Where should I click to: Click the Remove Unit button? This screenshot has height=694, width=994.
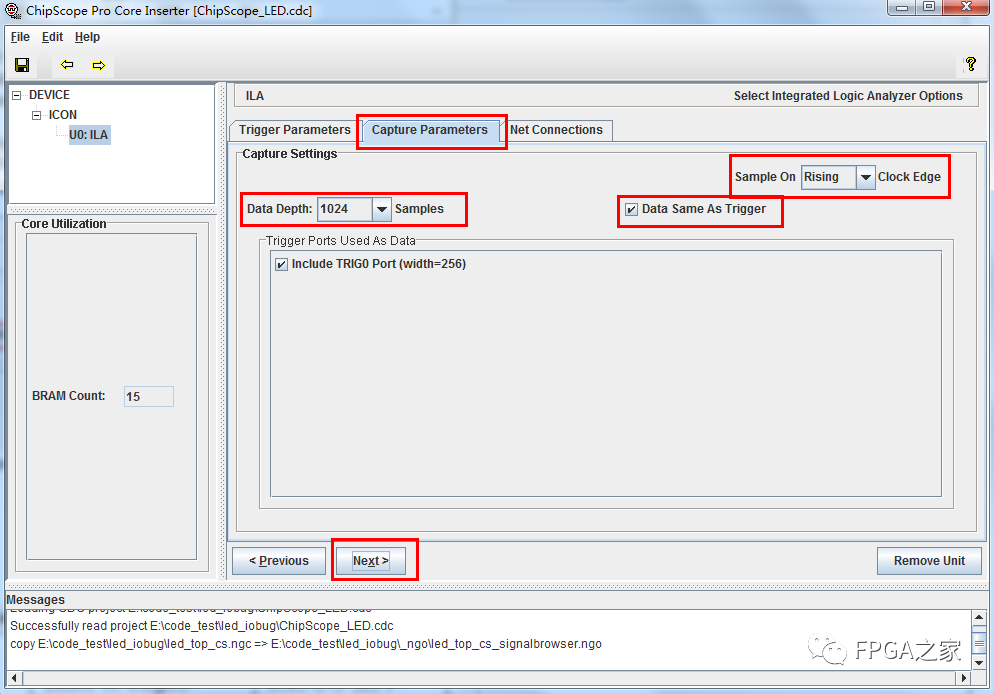point(929,561)
